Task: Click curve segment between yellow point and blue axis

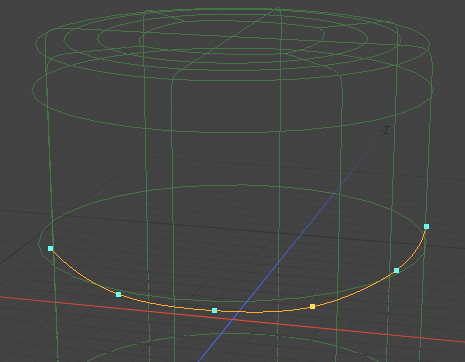Action: (x=277, y=312)
